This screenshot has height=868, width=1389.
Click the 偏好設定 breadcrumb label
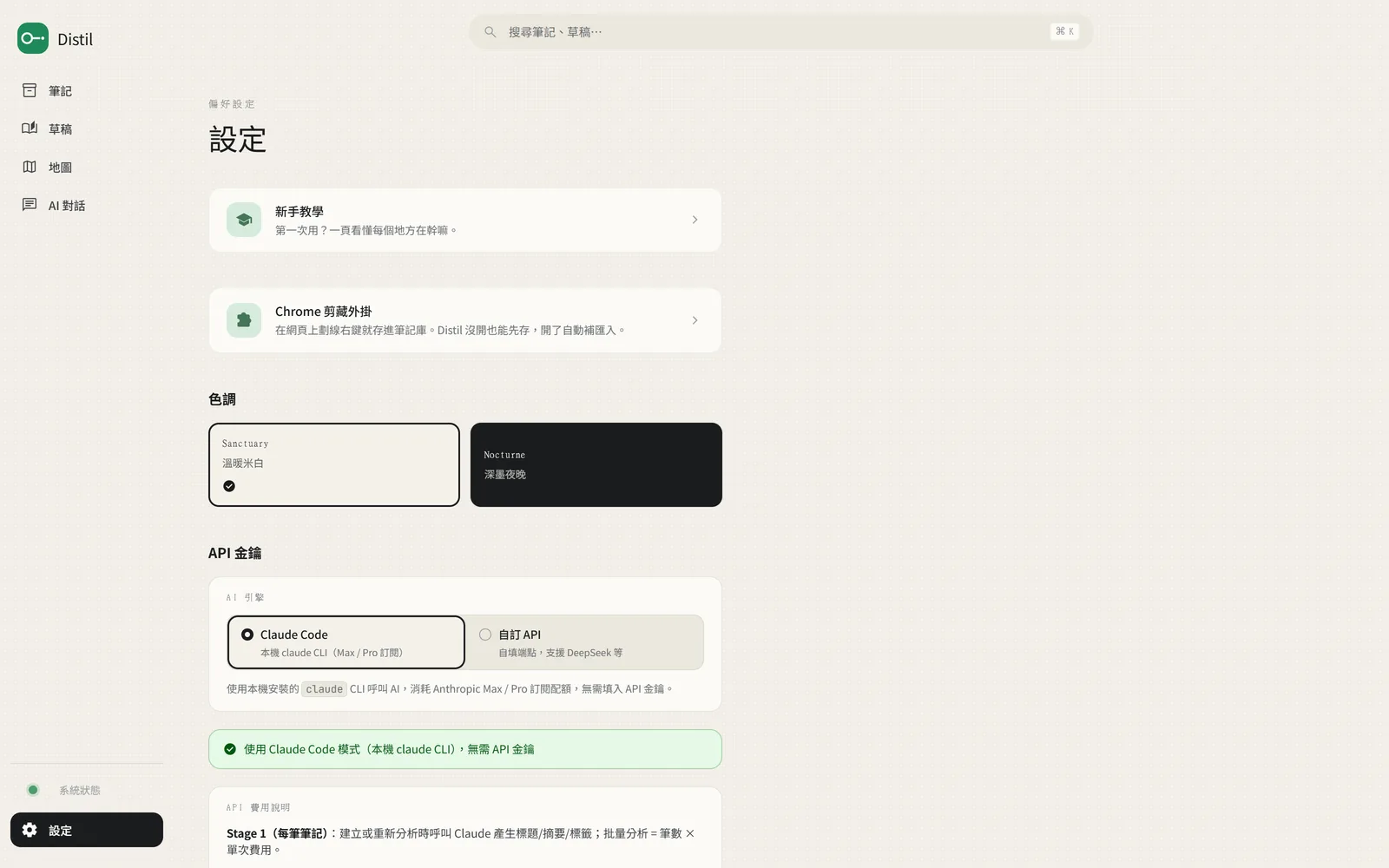232,104
